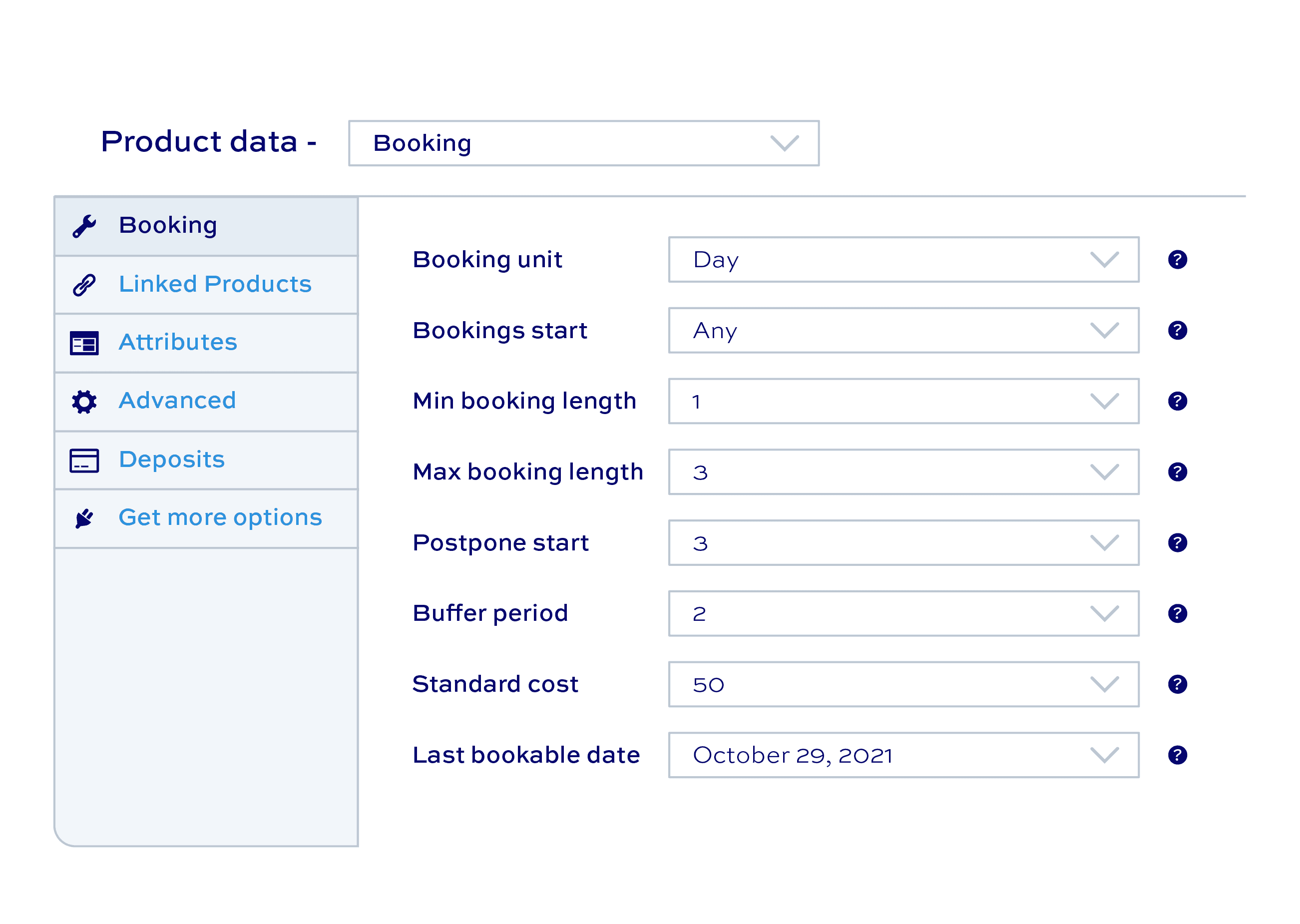
Task: Click the 'Postpone start' label
Action: 500,543
